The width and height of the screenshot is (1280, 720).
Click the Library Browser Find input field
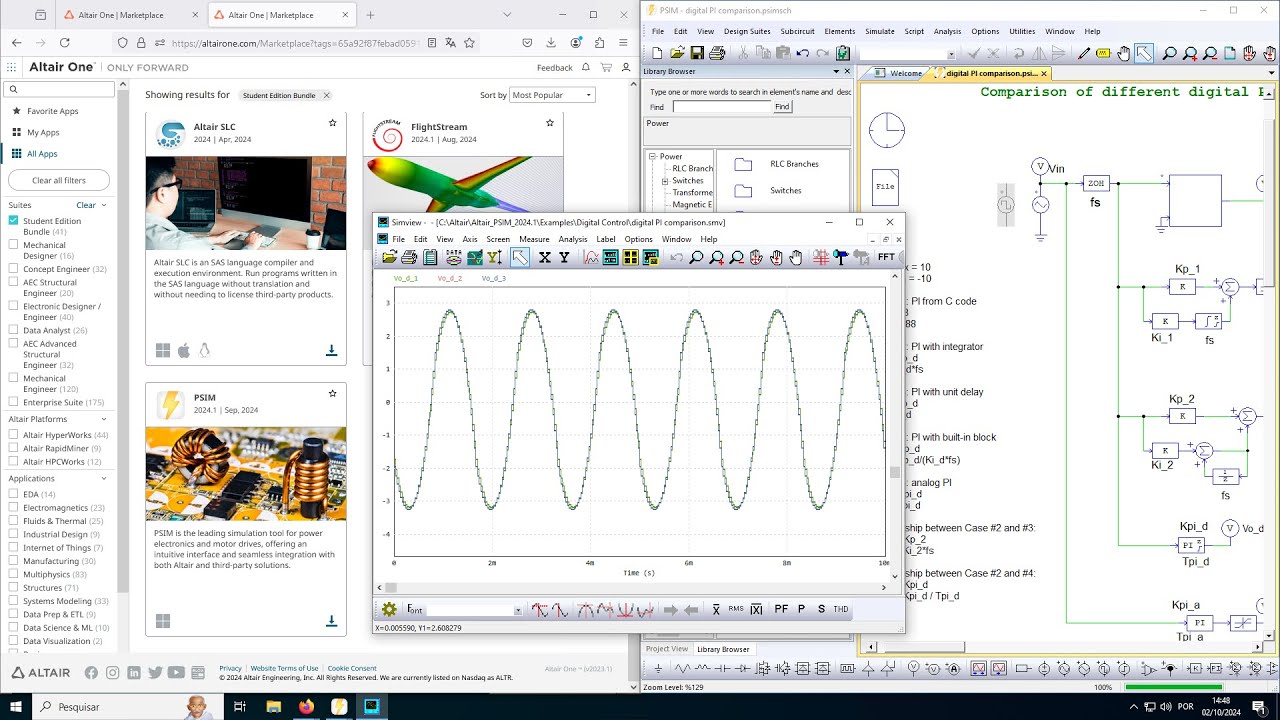(721, 107)
